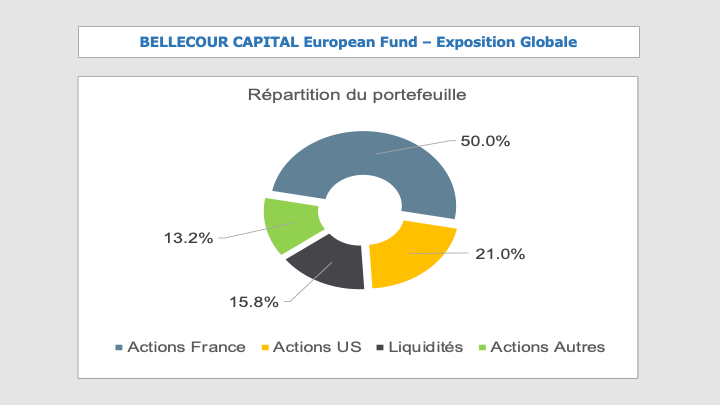Click the leader line of the 50.0% label
720x405 pixels.
(420, 147)
